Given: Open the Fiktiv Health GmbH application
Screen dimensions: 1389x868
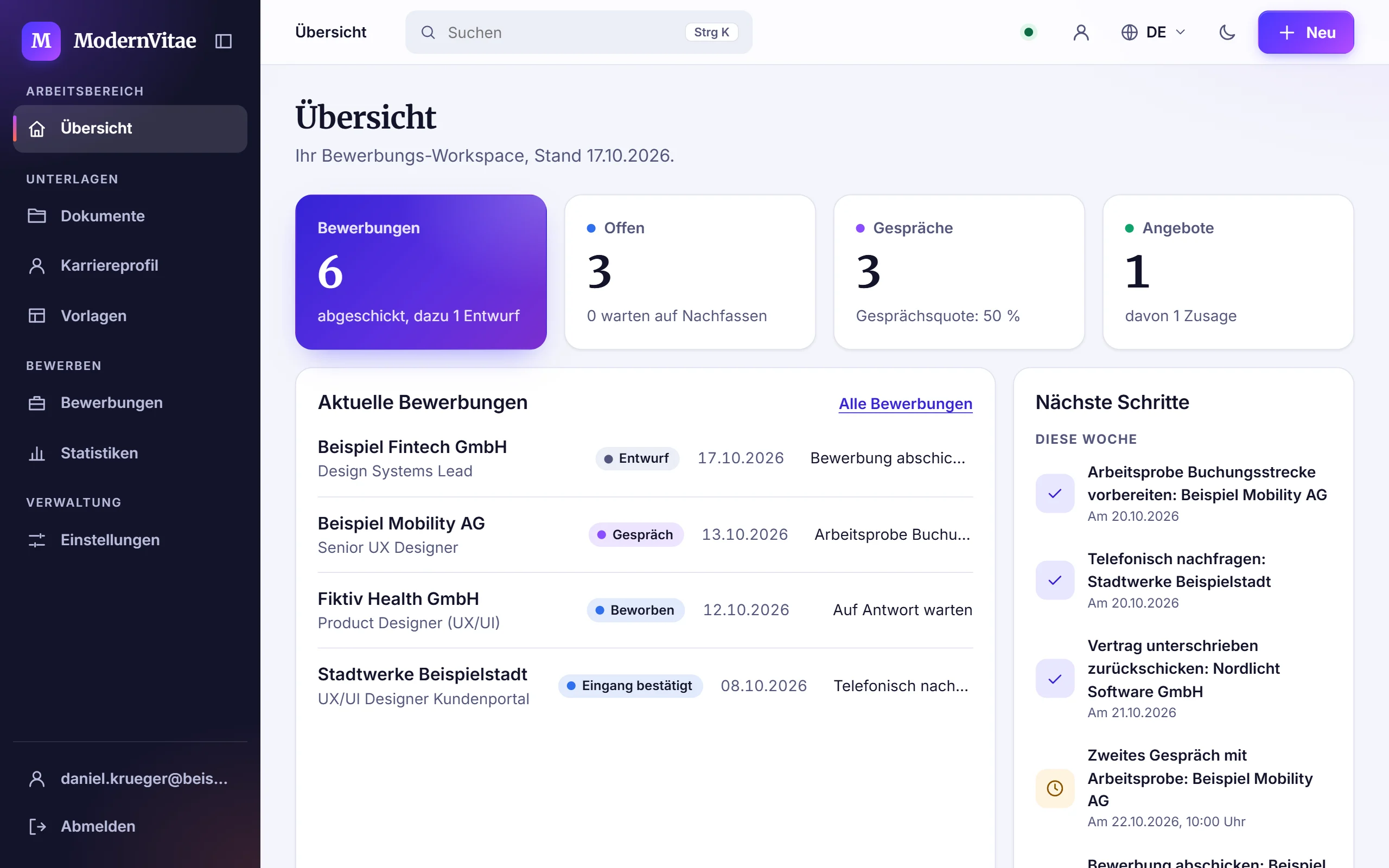Looking at the screenshot, I should [645, 610].
